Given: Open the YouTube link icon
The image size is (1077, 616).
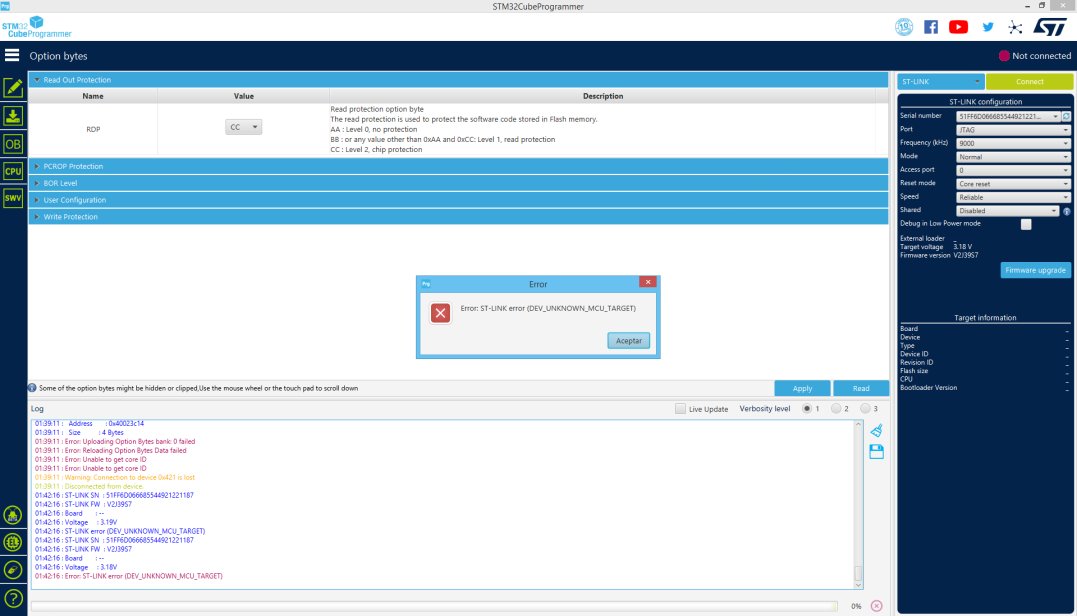Looking at the screenshot, I should [958, 27].
